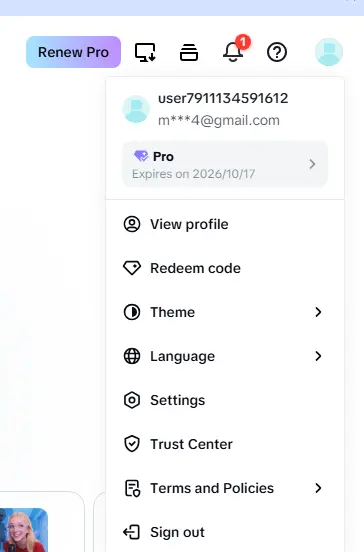The height and width of the screenshot is (552, 364).
Task: Choose Redeem code from the menu
Action: [225, 268]
